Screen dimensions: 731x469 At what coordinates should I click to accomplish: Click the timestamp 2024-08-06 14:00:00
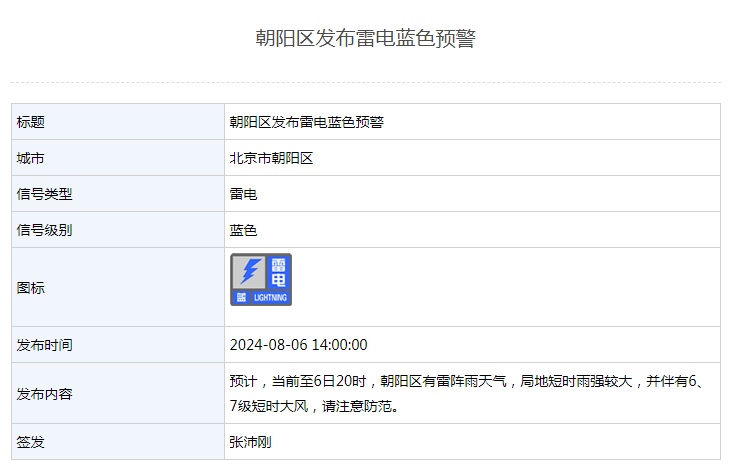pos(299,345)
